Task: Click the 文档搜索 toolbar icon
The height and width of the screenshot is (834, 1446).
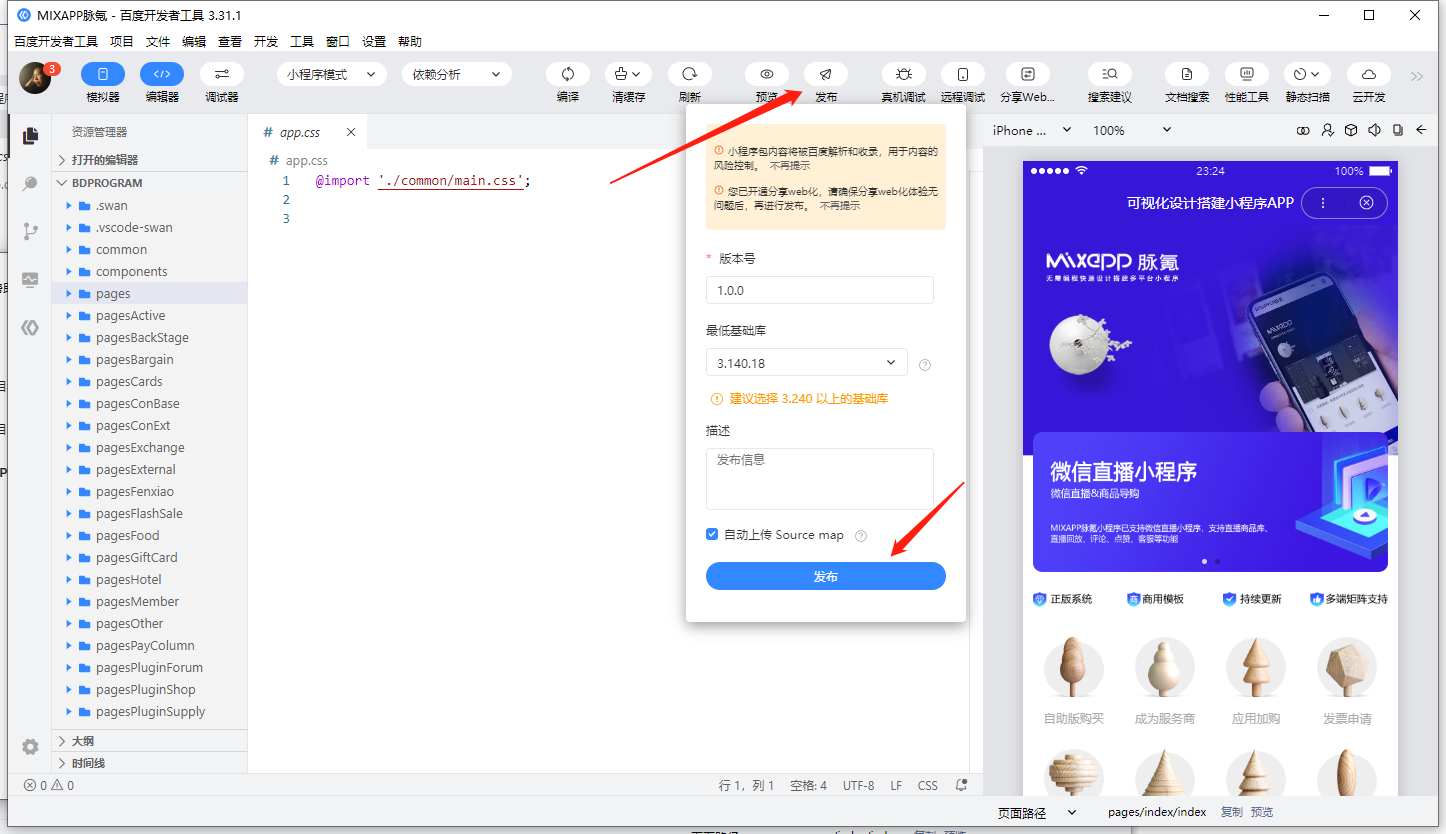Action: coord(1187,74)
